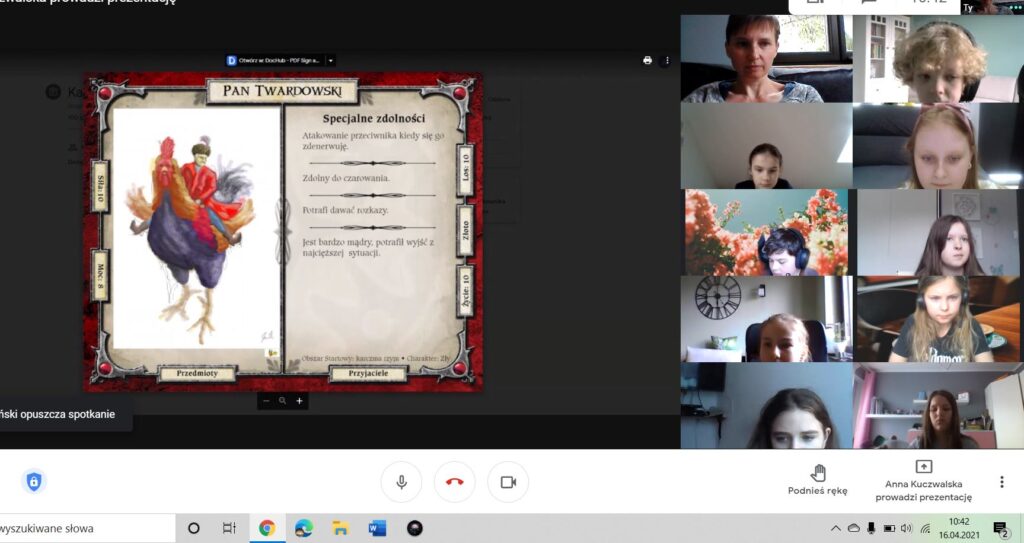Click Otwórz w DocHub button

274,60
